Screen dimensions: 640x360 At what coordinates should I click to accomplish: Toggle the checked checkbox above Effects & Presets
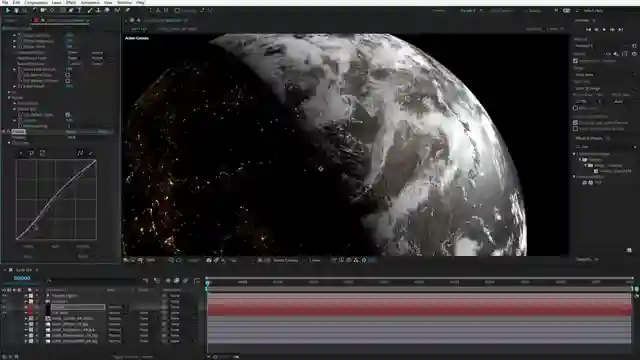pos(576,122)
